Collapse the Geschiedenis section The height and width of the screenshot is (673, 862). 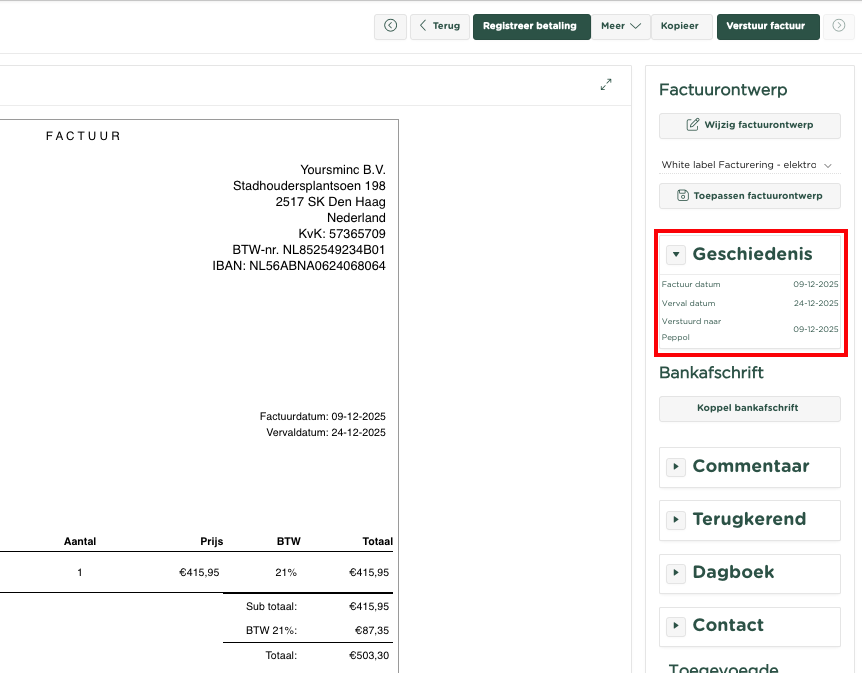(677, 255)
